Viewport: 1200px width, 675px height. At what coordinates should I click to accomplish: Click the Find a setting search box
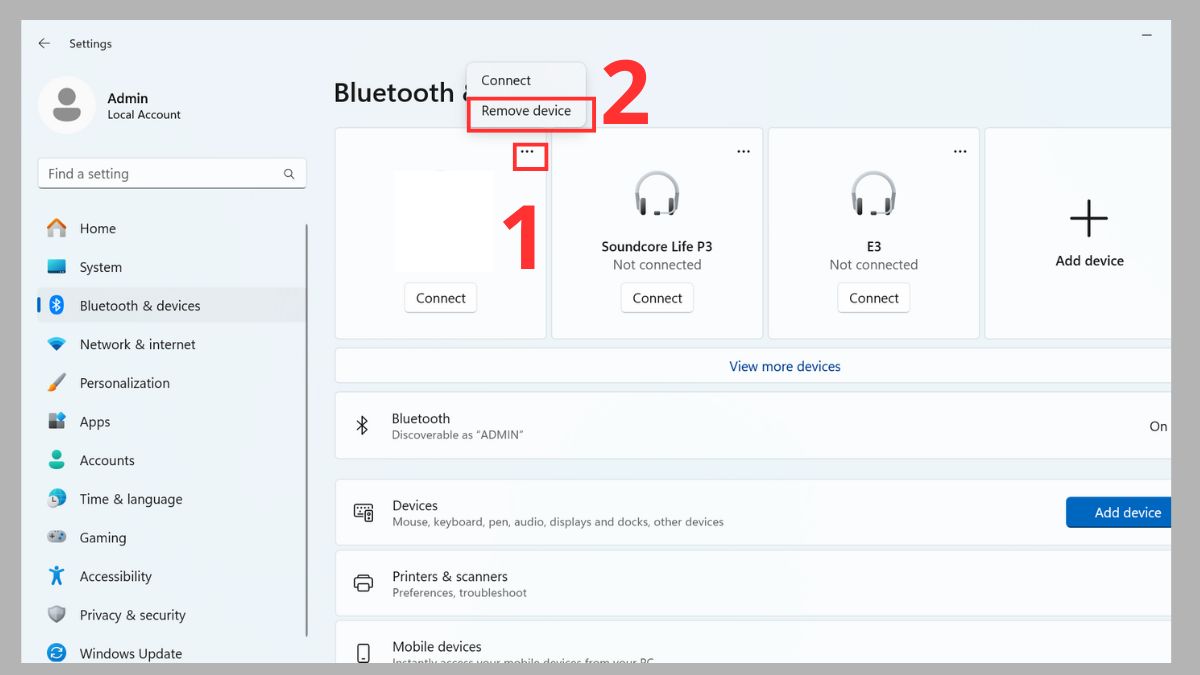(171, 173)
